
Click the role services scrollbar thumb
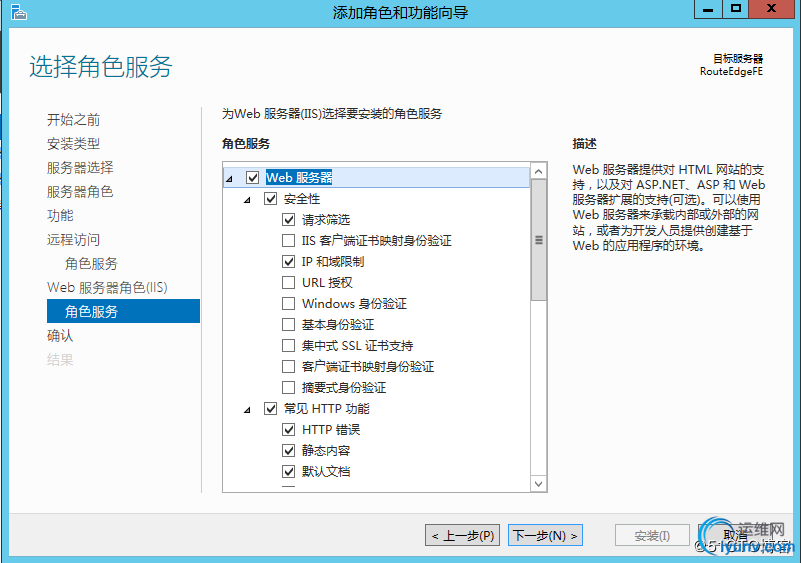pyautogui.click(x=538, y=240)
